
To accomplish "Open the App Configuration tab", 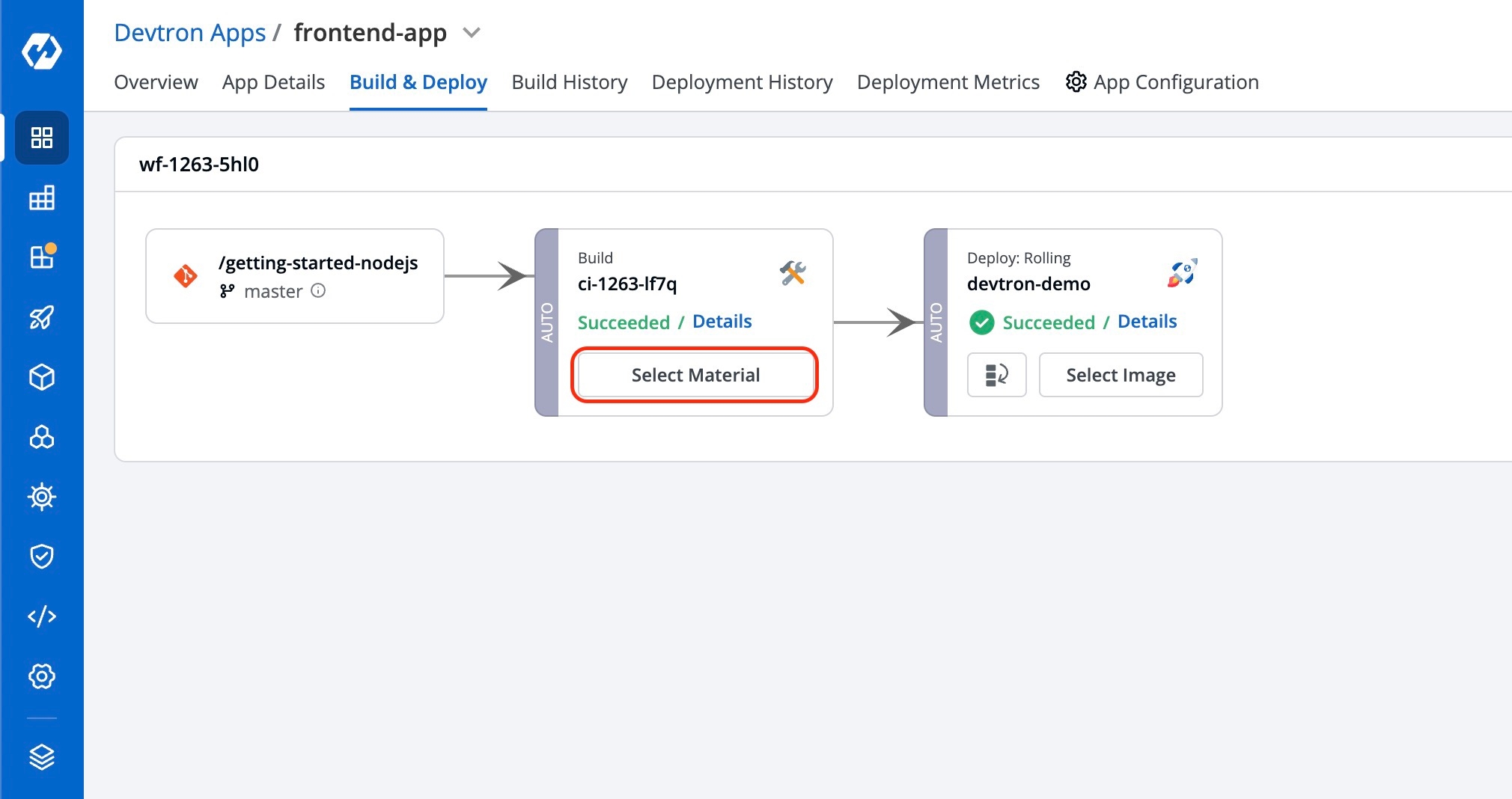I will (1162, 82).
